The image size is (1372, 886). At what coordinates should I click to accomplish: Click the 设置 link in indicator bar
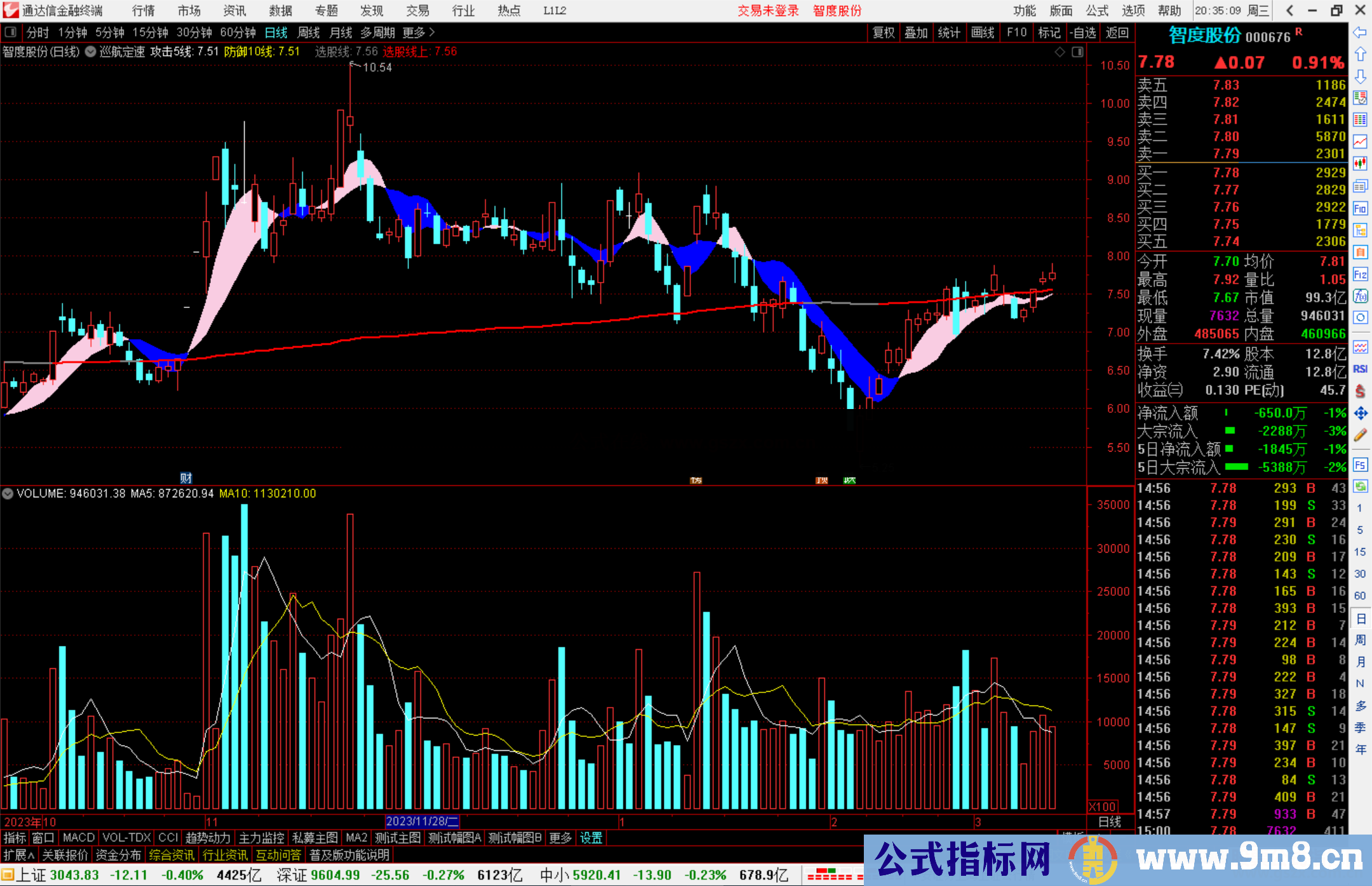pos(591,838)
